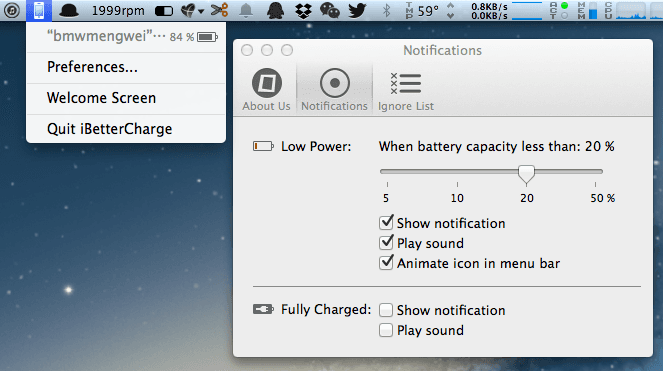
Task: Click the Fully Charged battery plug icon
Action: click(x=263, y=310)
